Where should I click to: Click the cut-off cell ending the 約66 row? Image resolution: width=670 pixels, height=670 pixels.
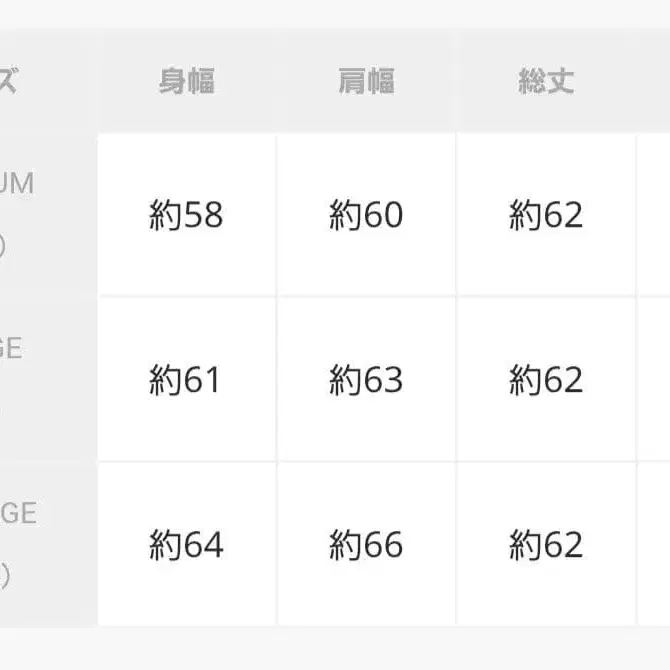(x=655, y=545)
